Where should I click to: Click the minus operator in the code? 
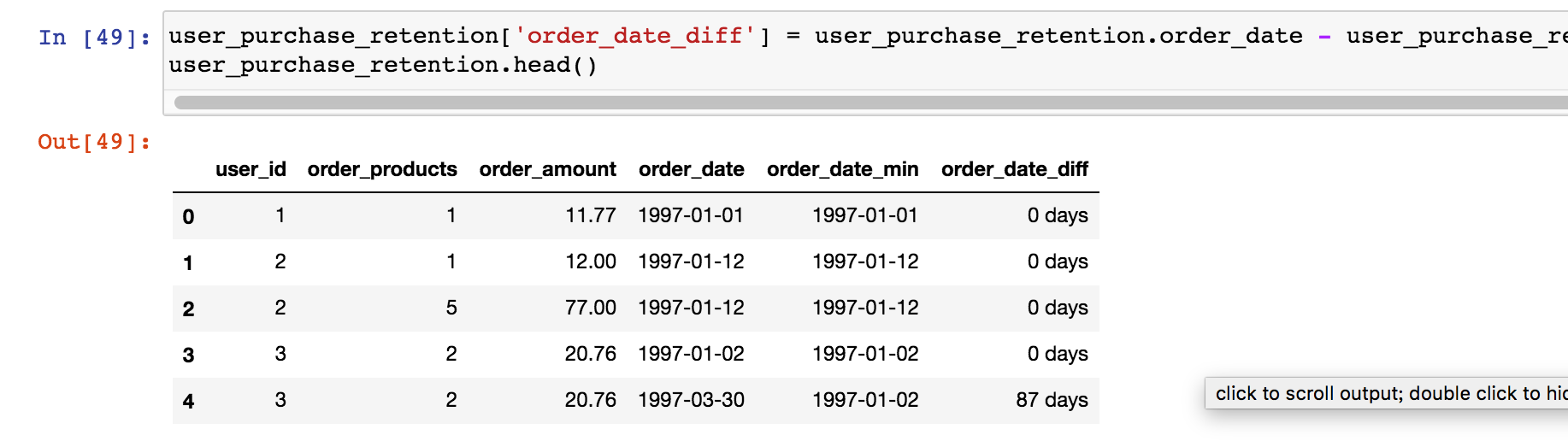coord(1324,37)
